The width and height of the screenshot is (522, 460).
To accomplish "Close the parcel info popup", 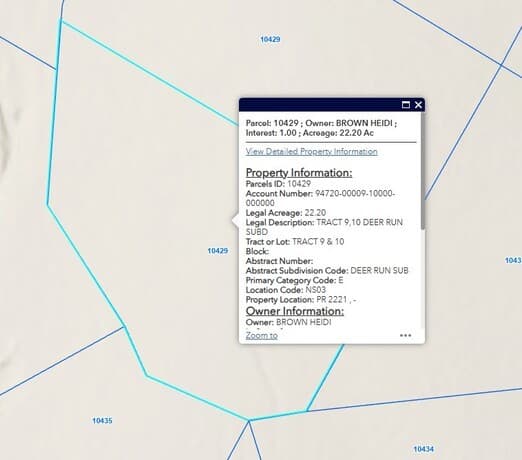I will [418, 105].
